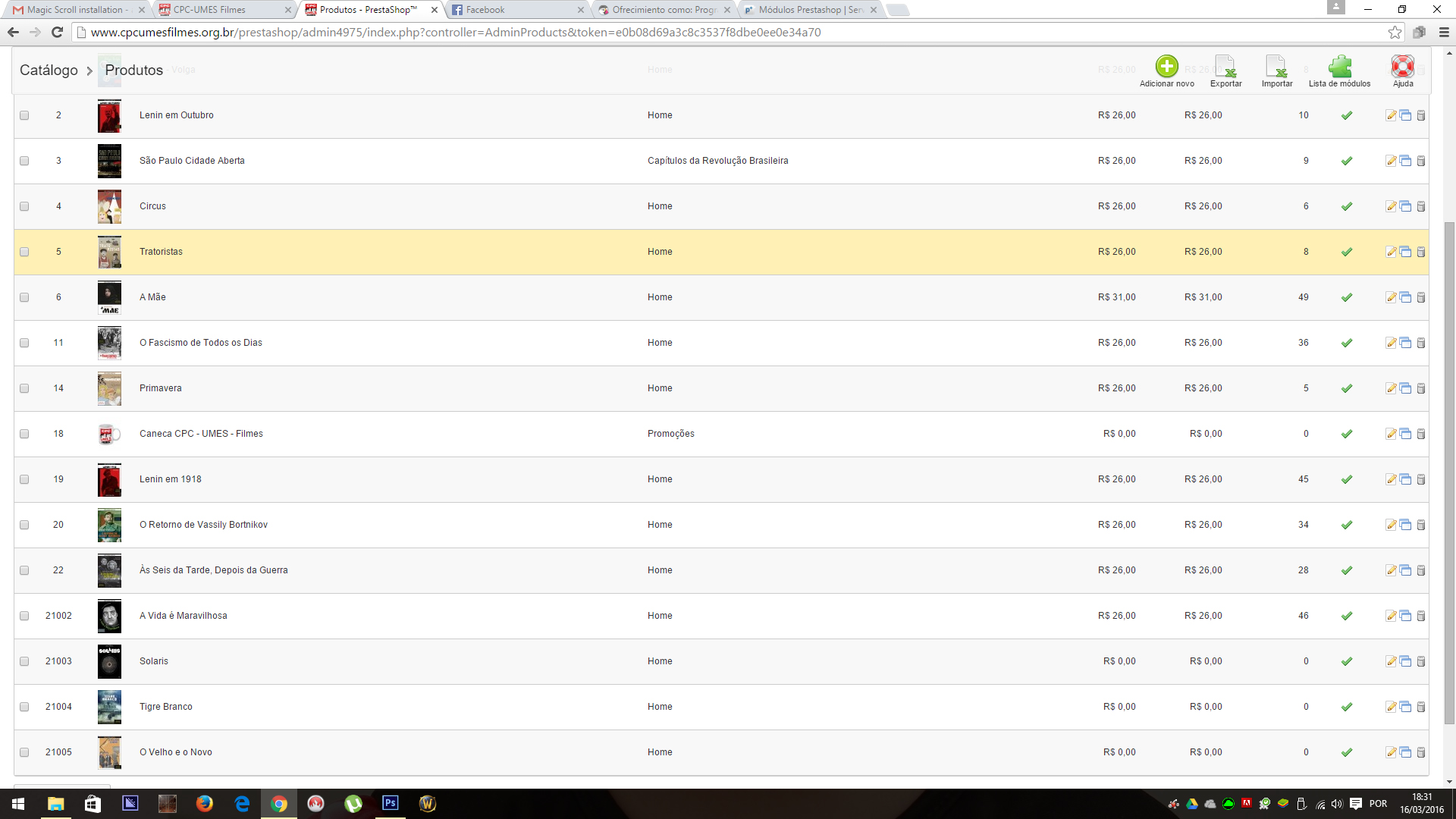The width and height of the screenshot is (1456, 819).
Task: Click the Ajuda lifebuoy icon
Action: 1402,67
